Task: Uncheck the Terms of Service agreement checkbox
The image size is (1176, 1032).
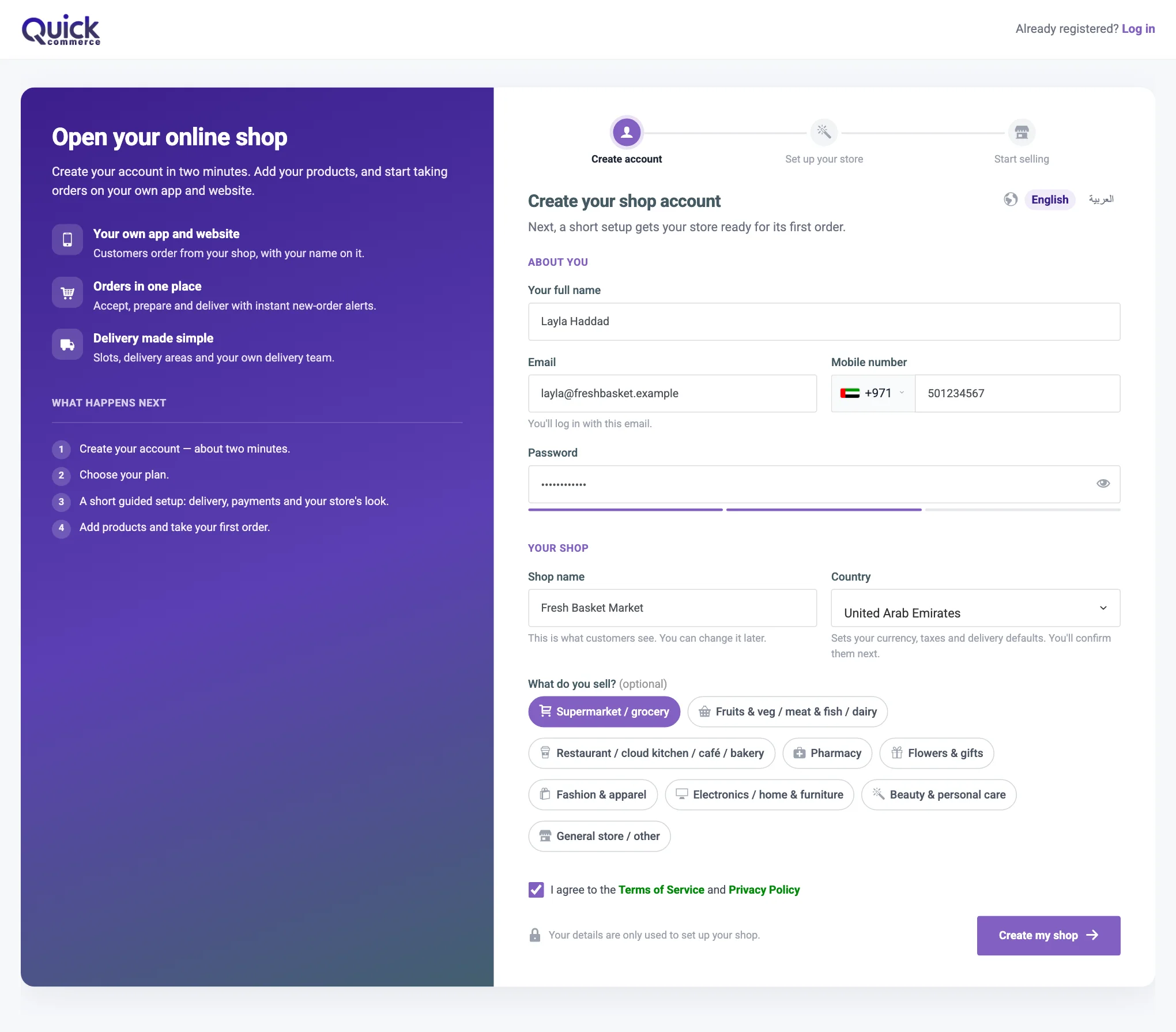Action: point(536,890)
